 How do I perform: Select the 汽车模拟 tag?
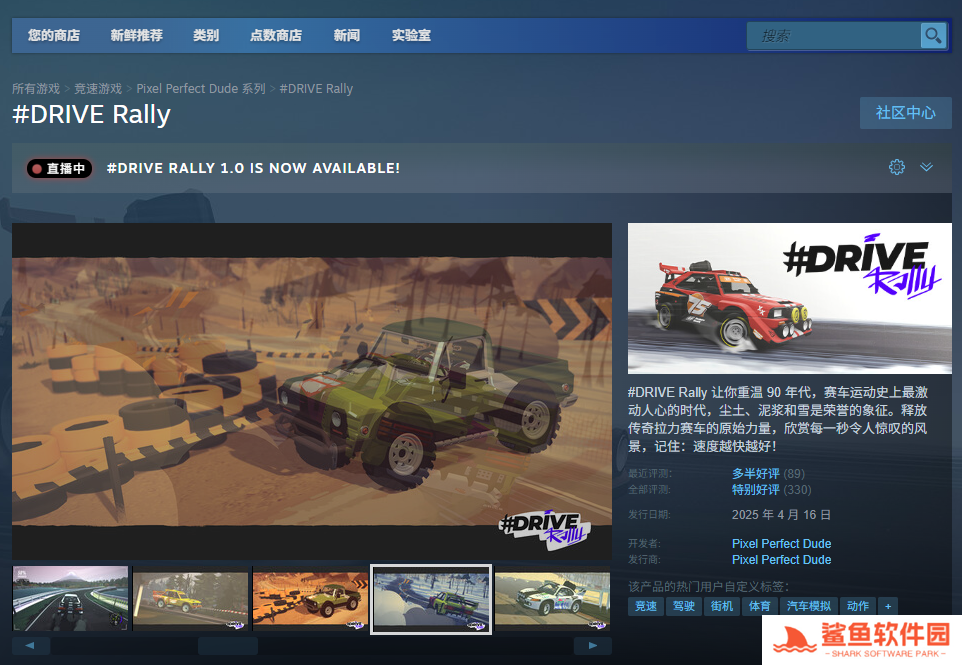[808, 606]
